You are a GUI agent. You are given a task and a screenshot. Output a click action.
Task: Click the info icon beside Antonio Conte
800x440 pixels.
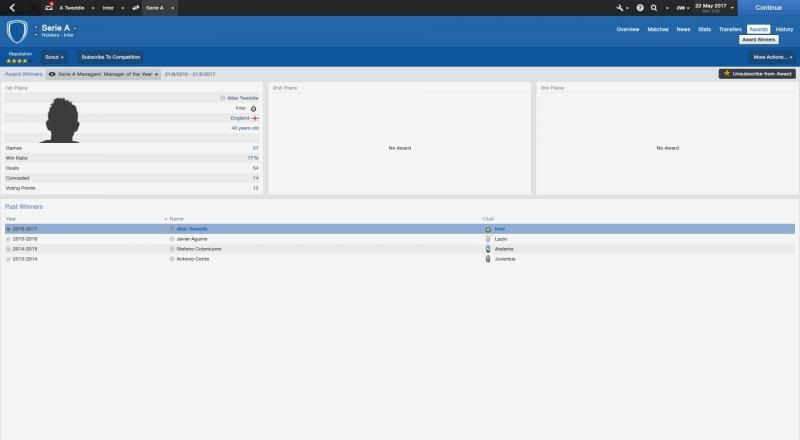coord(172,259)
